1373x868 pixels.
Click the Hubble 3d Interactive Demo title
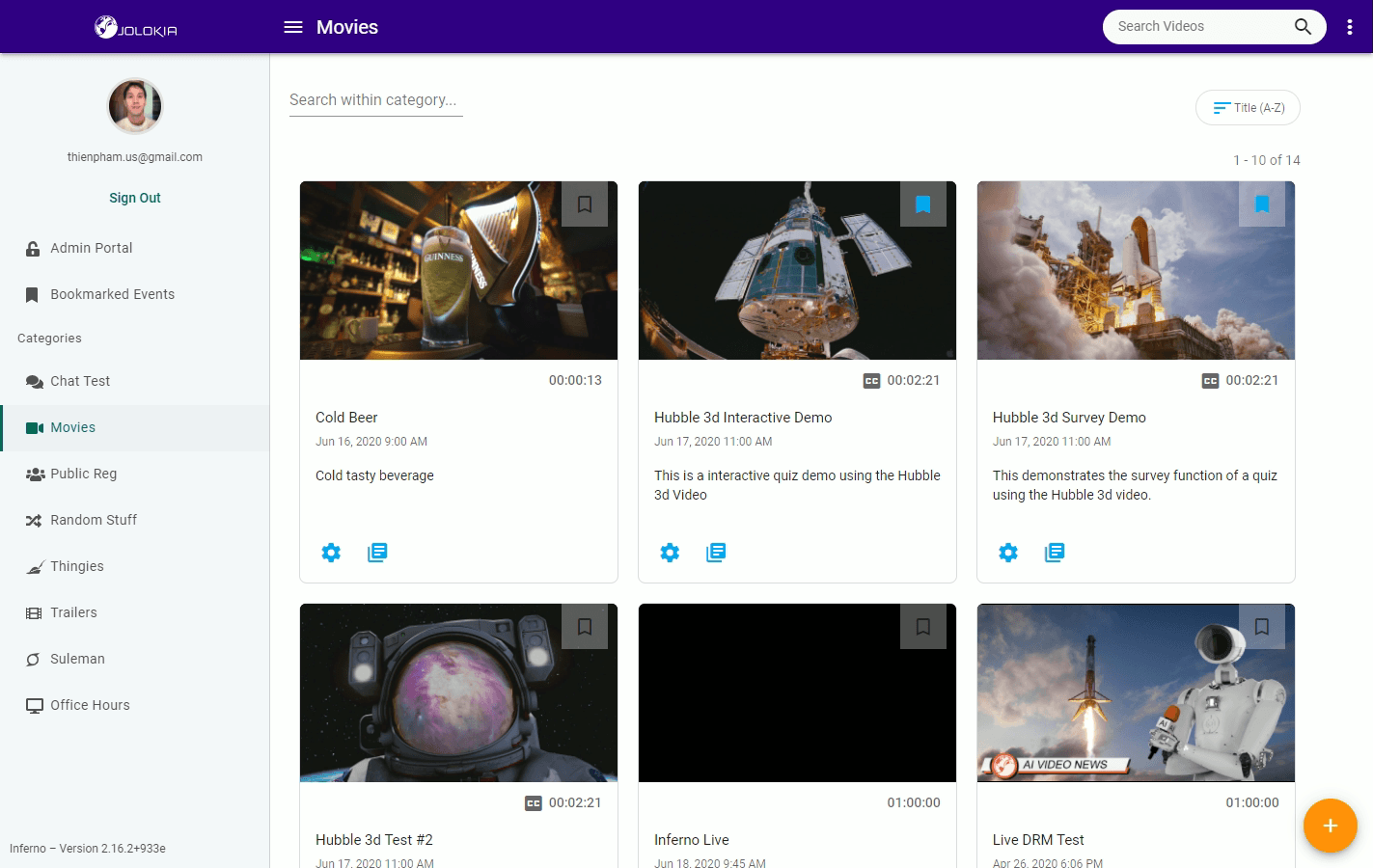pyautogui.click(x=743, y=418)
